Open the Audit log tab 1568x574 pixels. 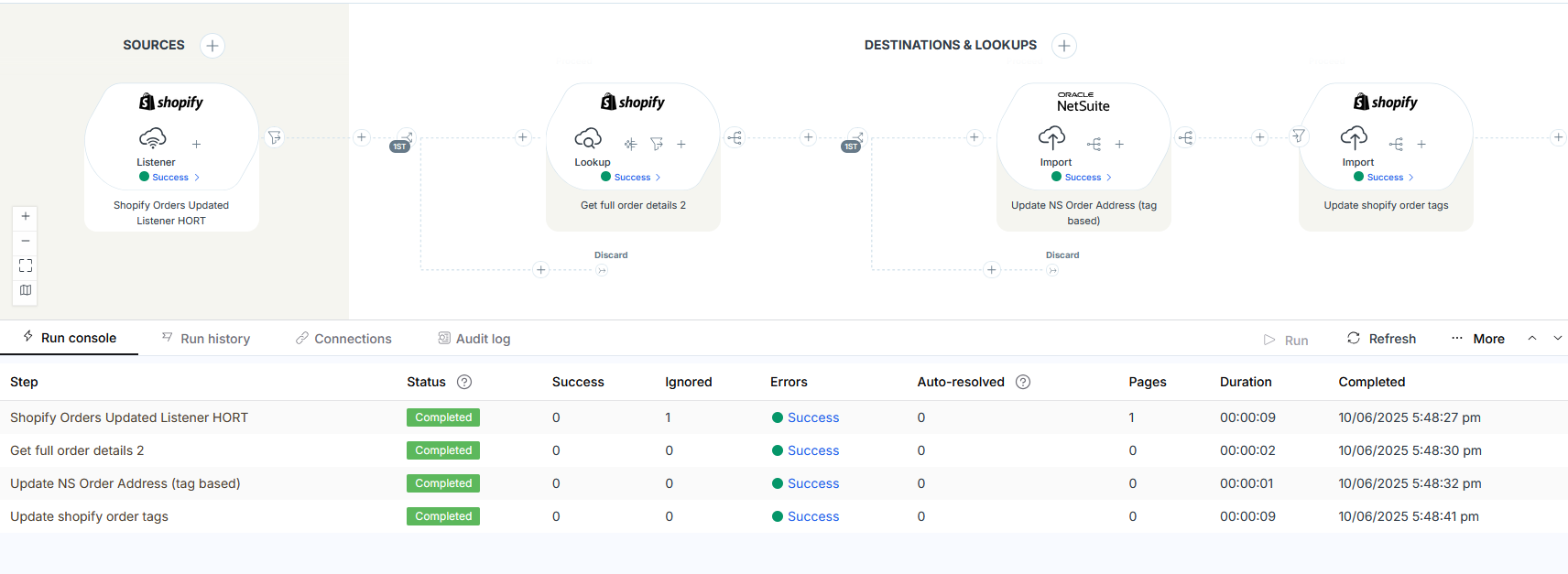click(x=474, y=339)
